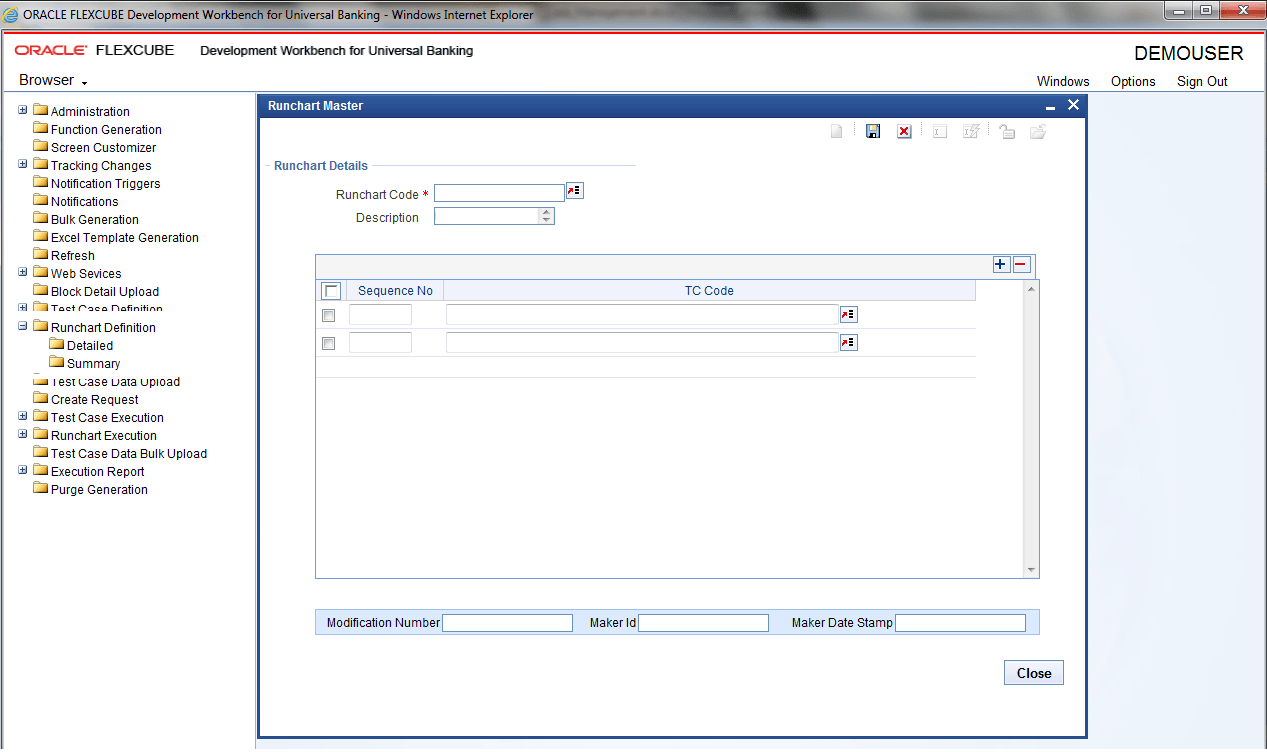This screenshot has width=1267, height=752.
Task: Open Test Case Data Bulk Upload
Action: point(129,453)
